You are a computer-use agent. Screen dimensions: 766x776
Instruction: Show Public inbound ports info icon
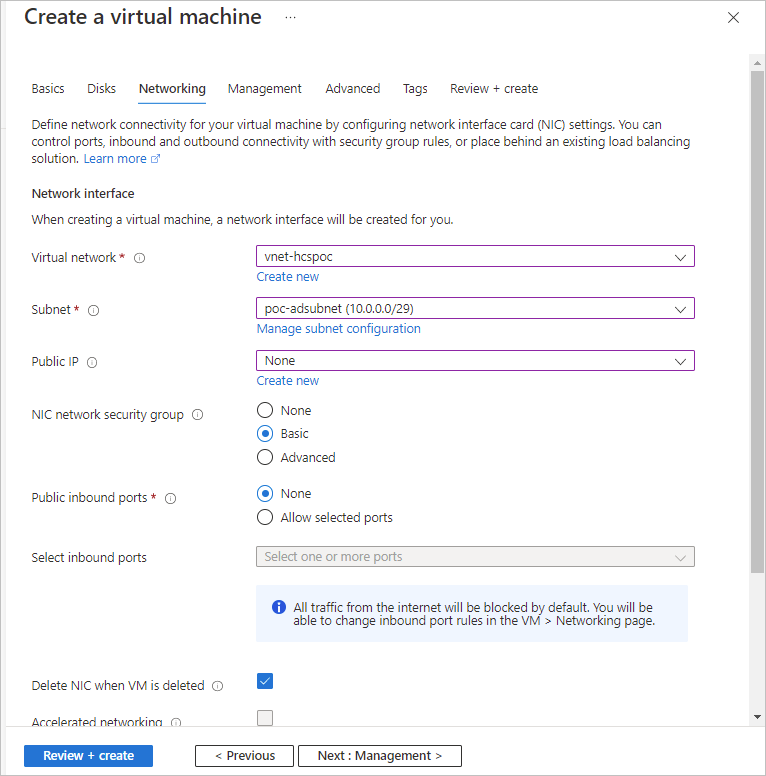(x=170, y=498)
